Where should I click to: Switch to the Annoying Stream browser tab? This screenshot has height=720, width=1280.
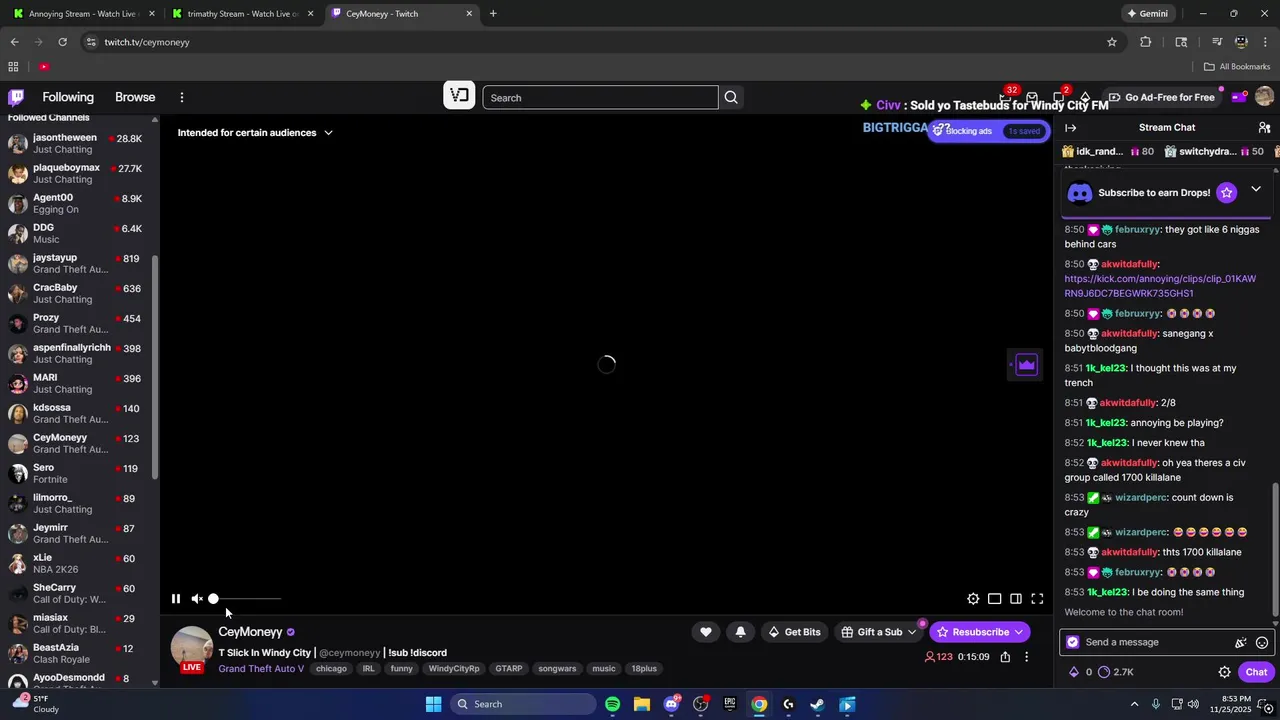[82, 14]
